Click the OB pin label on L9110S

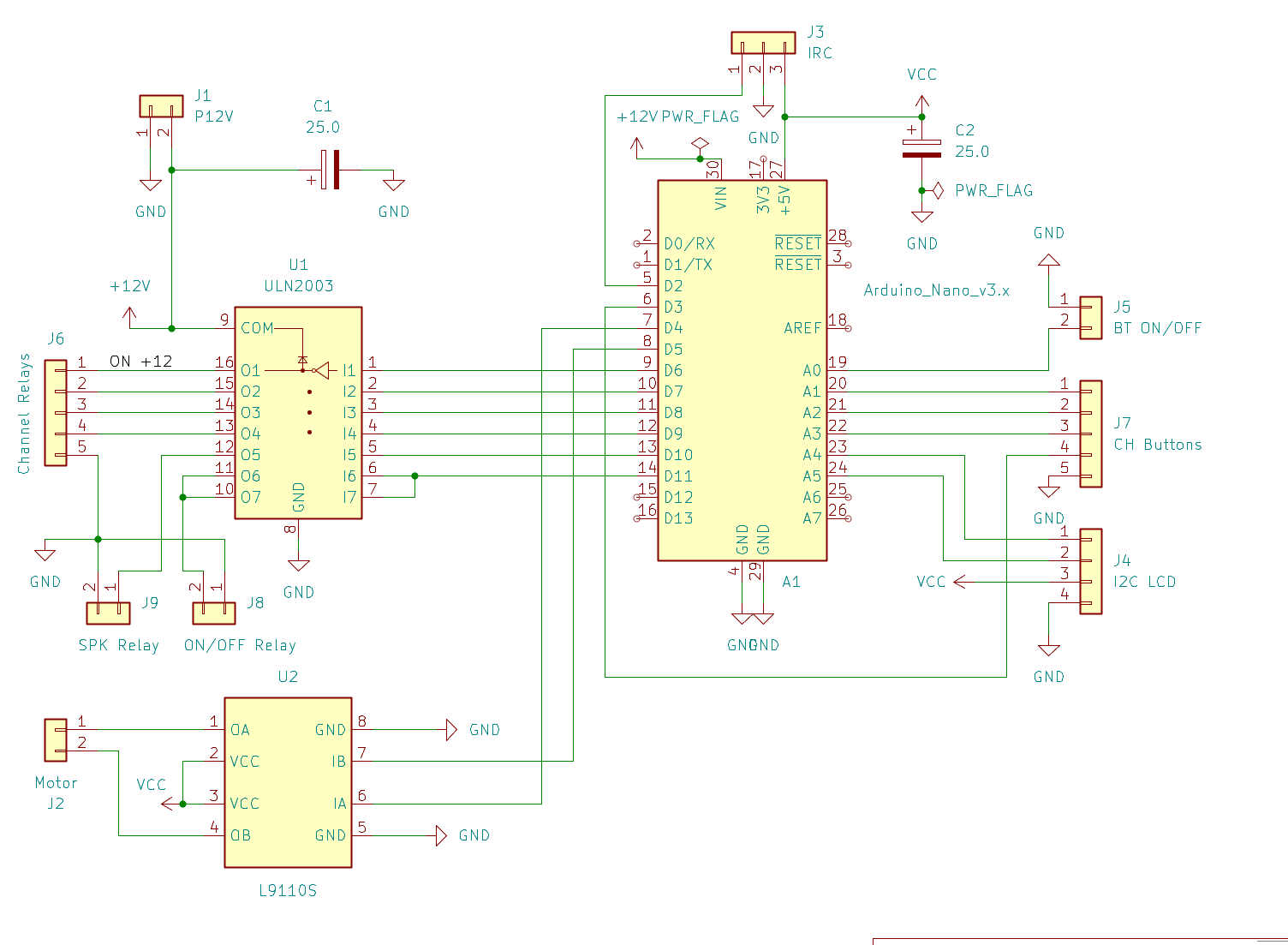tap(241, 835)
